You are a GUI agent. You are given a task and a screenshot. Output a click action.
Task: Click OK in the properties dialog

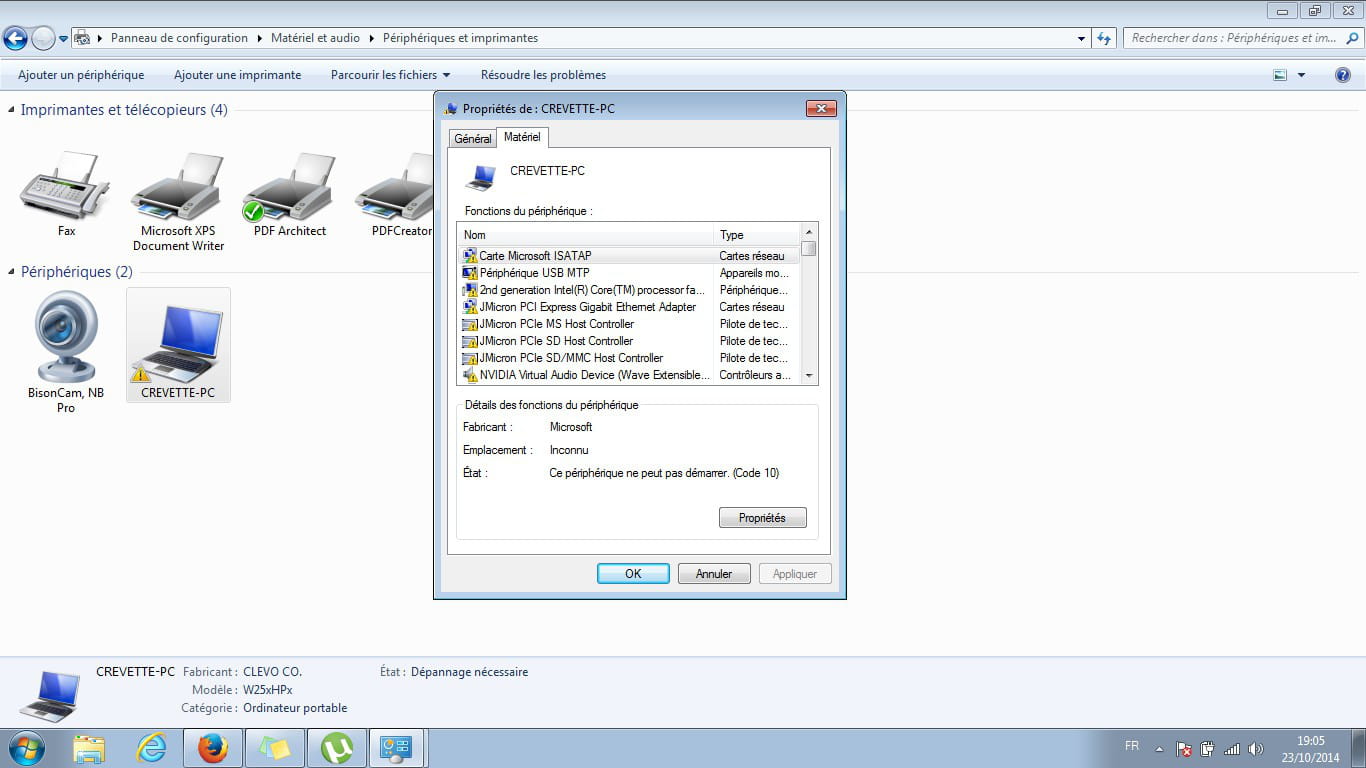coord(633,574)
